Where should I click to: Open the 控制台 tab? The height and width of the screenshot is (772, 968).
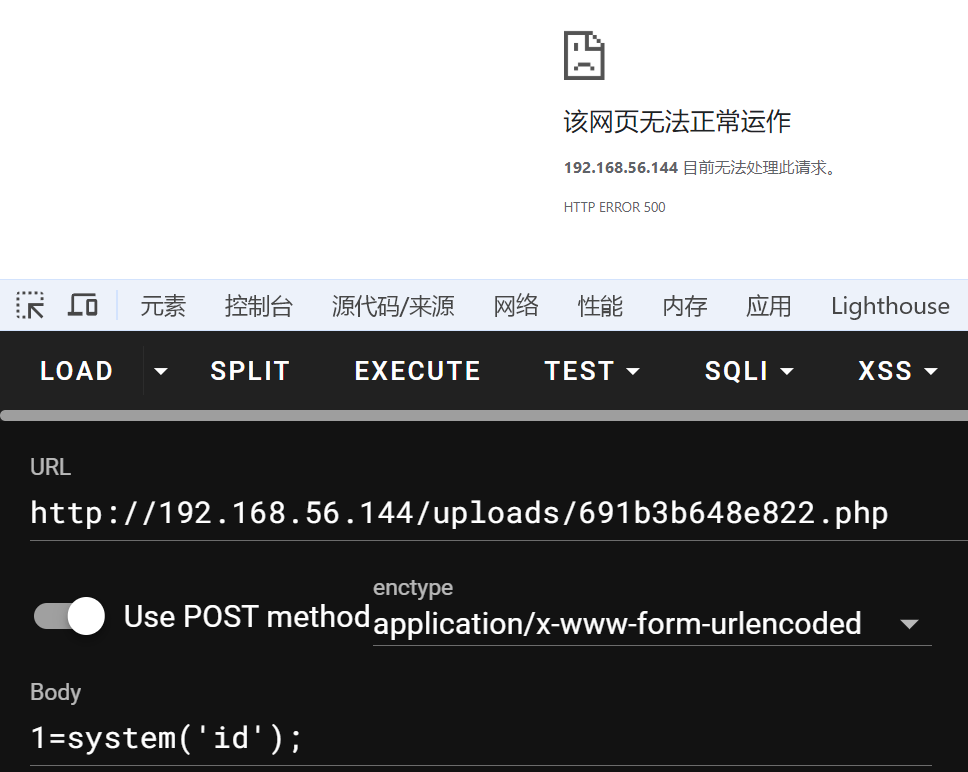(x=259, y=306)
